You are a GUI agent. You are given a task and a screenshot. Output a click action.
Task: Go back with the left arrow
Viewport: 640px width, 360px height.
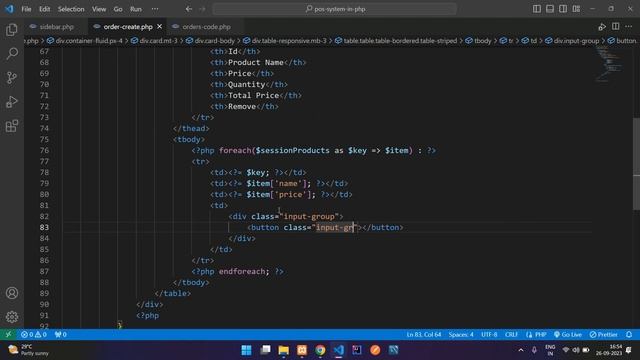click(189, 9)
